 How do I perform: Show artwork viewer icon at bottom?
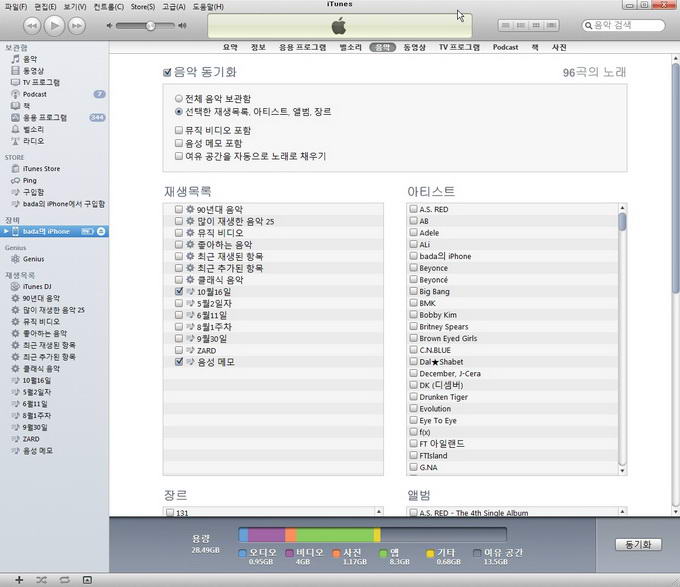click(x=87, y=580)
